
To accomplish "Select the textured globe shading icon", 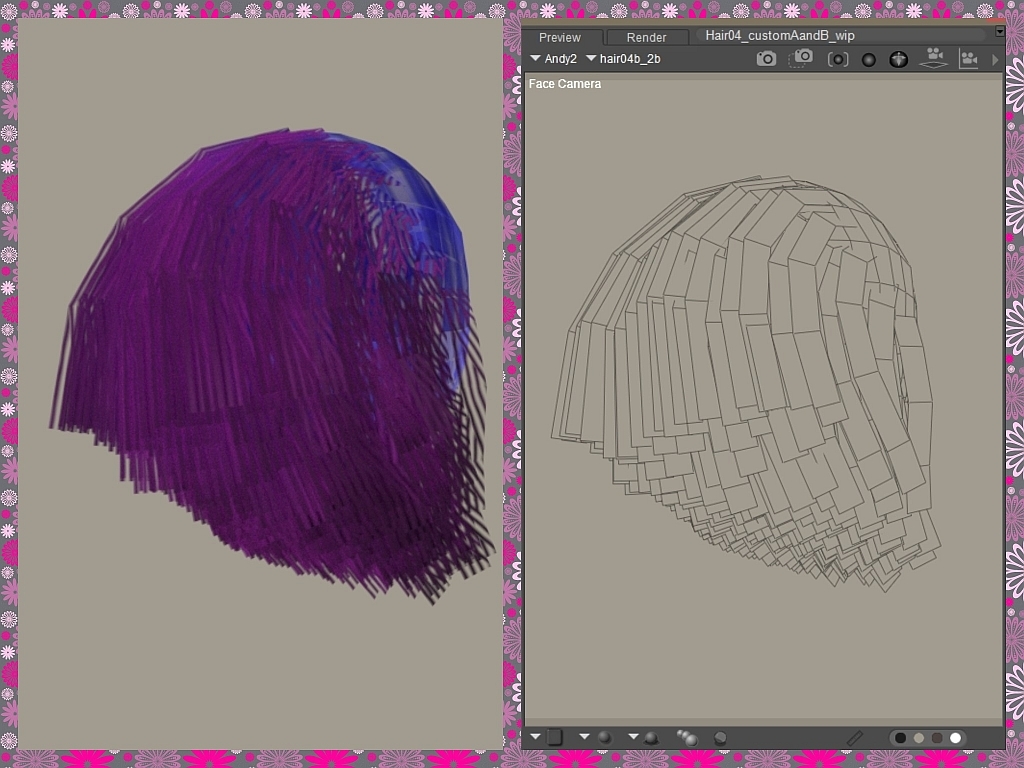I will pyautogui.click(x=898, y=58).
